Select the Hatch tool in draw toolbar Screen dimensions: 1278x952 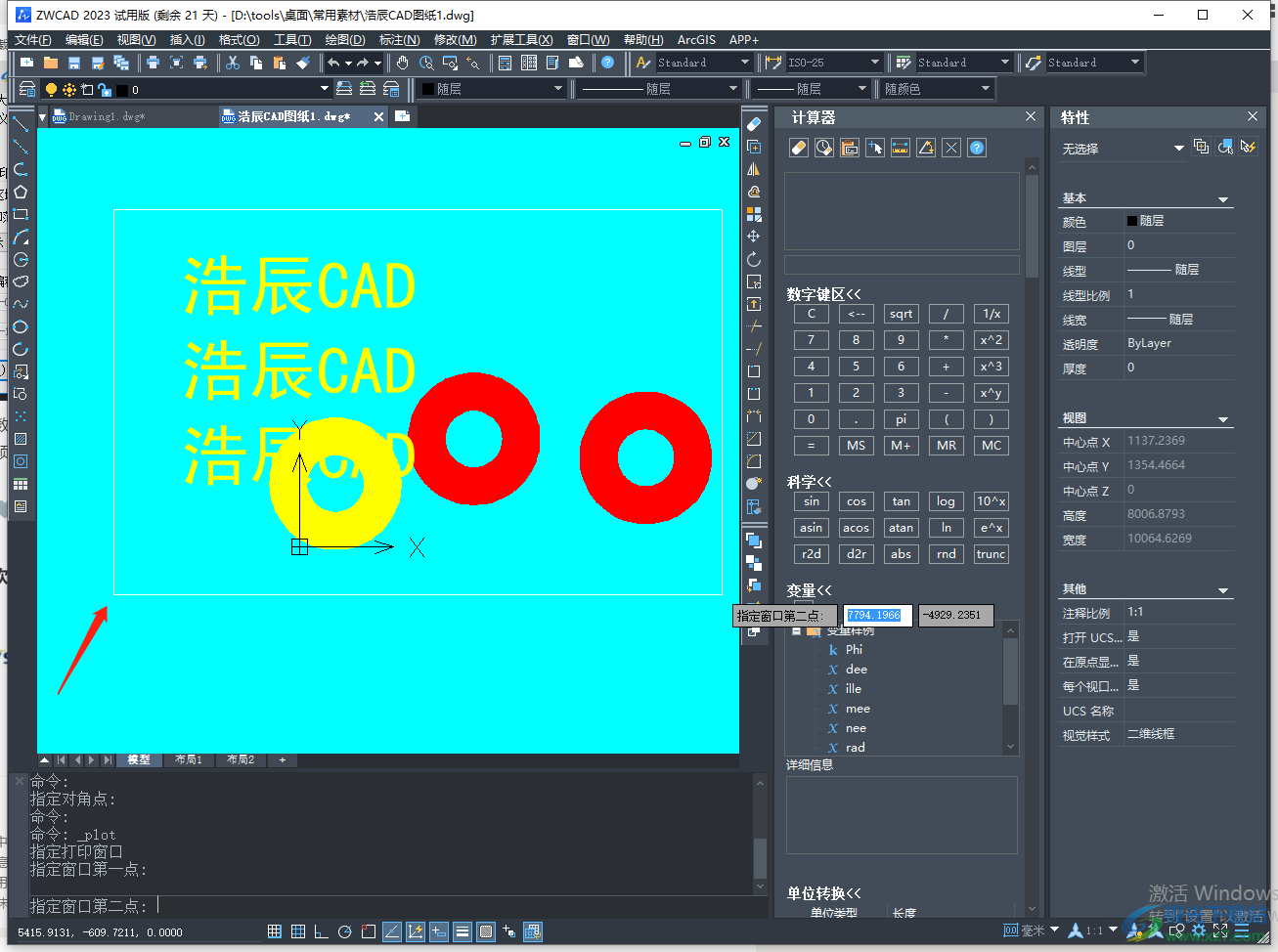point(21,439)
